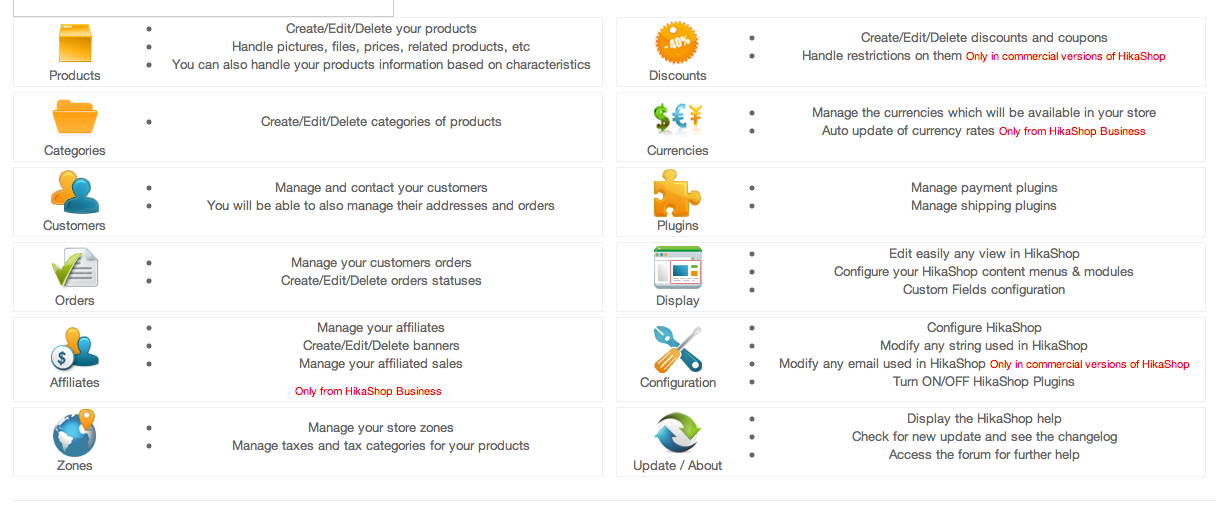The image size is (1216, 520).
Task: Click the Update / About arrows icon
Action: point(677,433)
